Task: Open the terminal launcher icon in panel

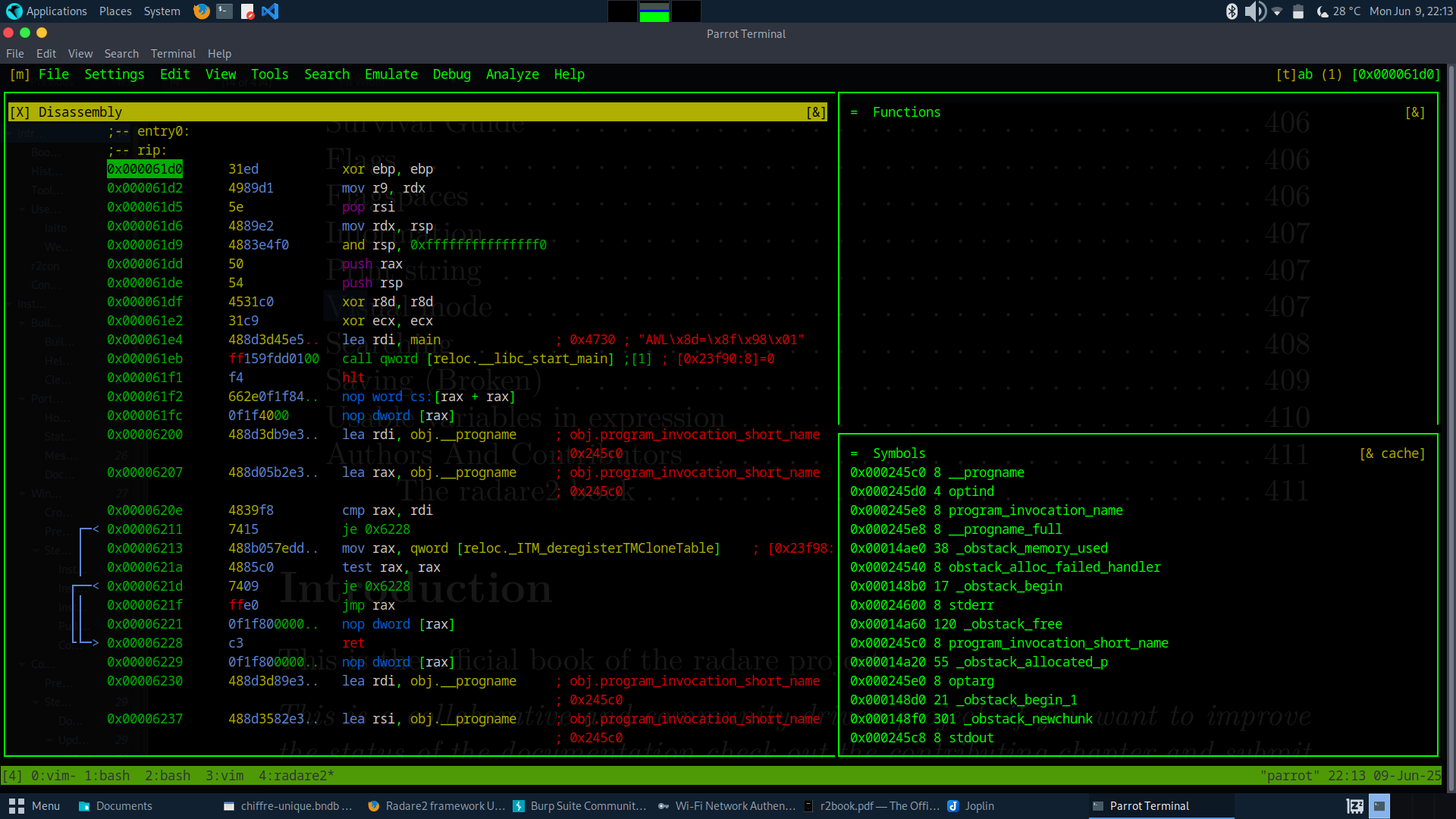Action: click(224, 11)
